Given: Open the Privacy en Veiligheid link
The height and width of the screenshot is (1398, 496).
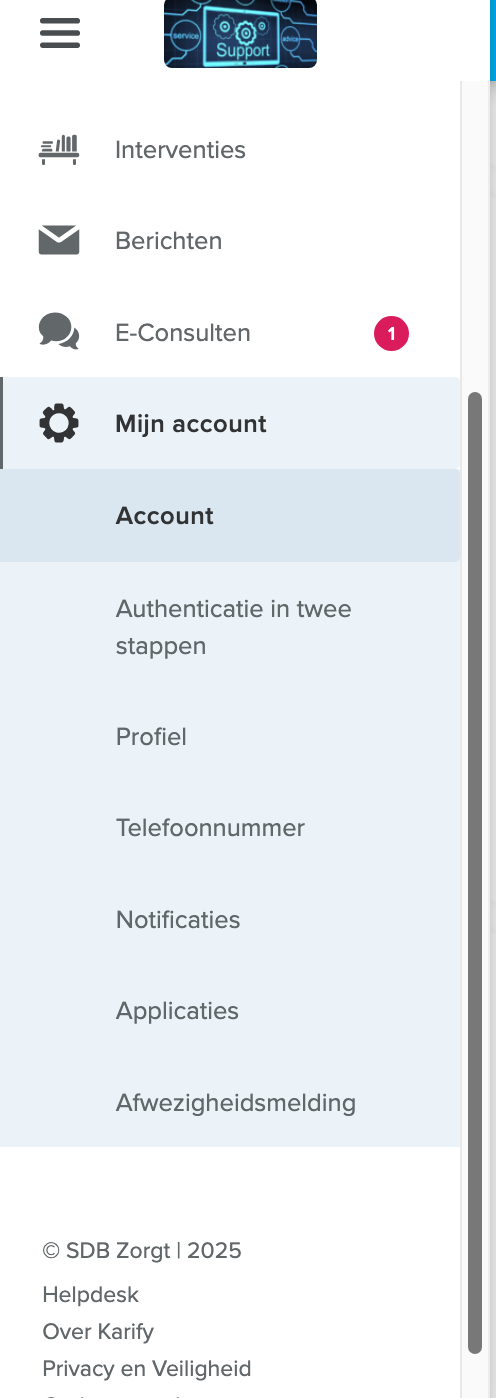Looking at the screenshot, I should point(147,1369).
